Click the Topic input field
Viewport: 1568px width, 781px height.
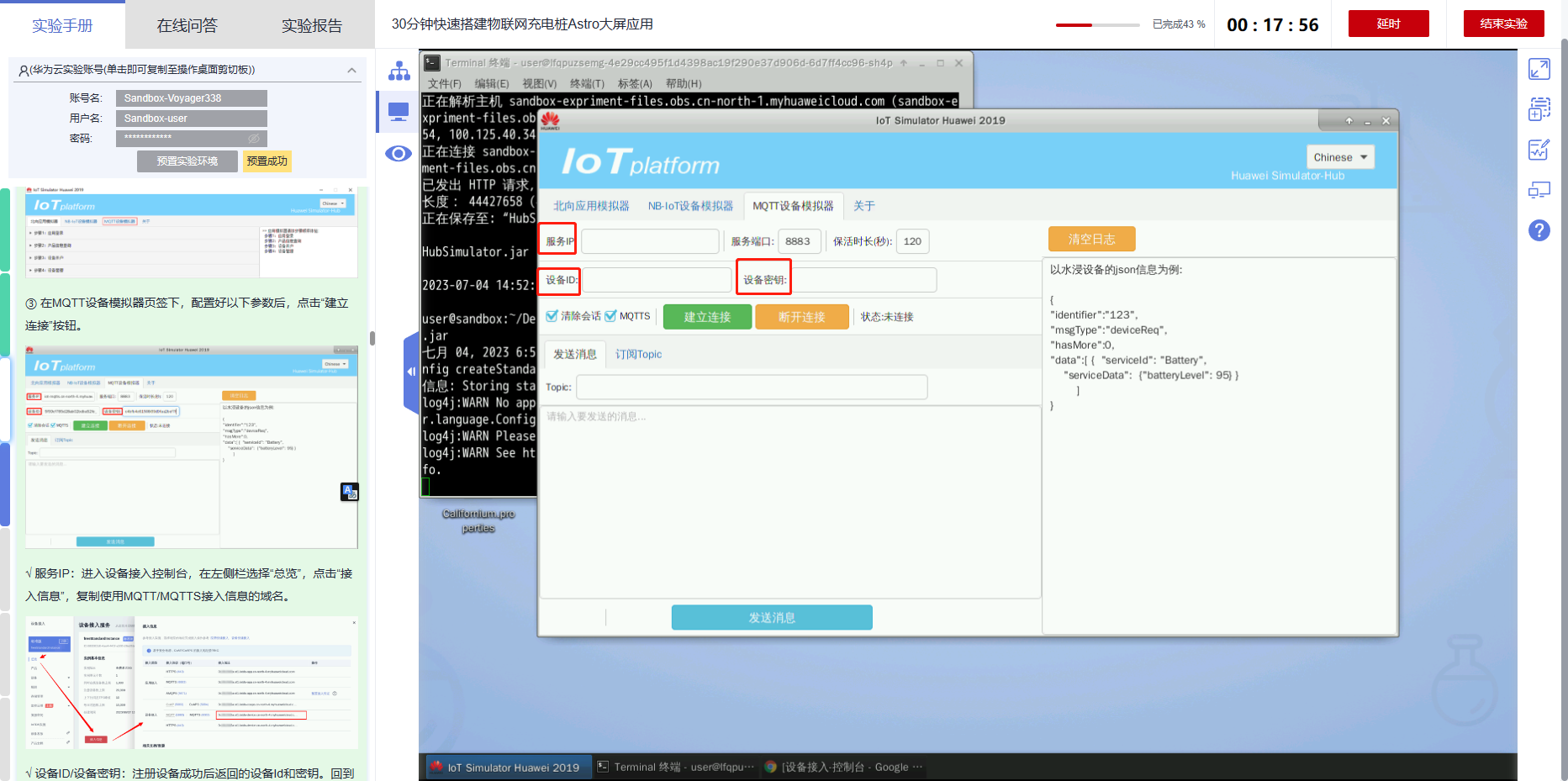[x=752, y=387]
